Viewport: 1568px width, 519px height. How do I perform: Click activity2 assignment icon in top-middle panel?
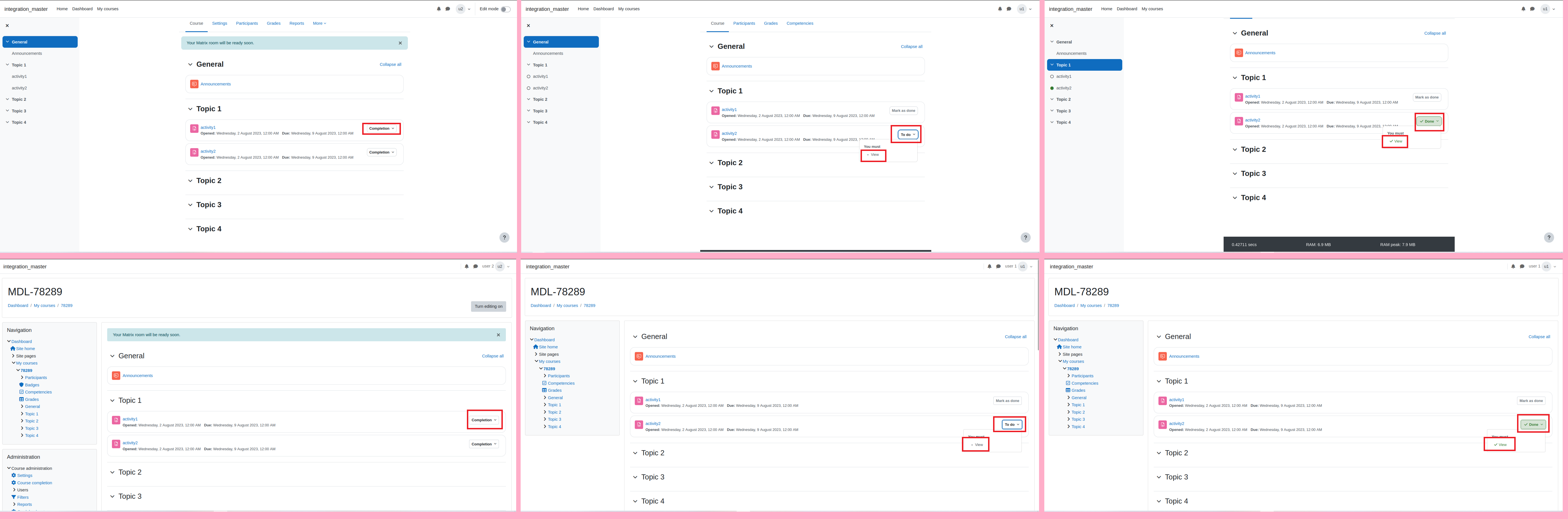(x=715, y=134)
